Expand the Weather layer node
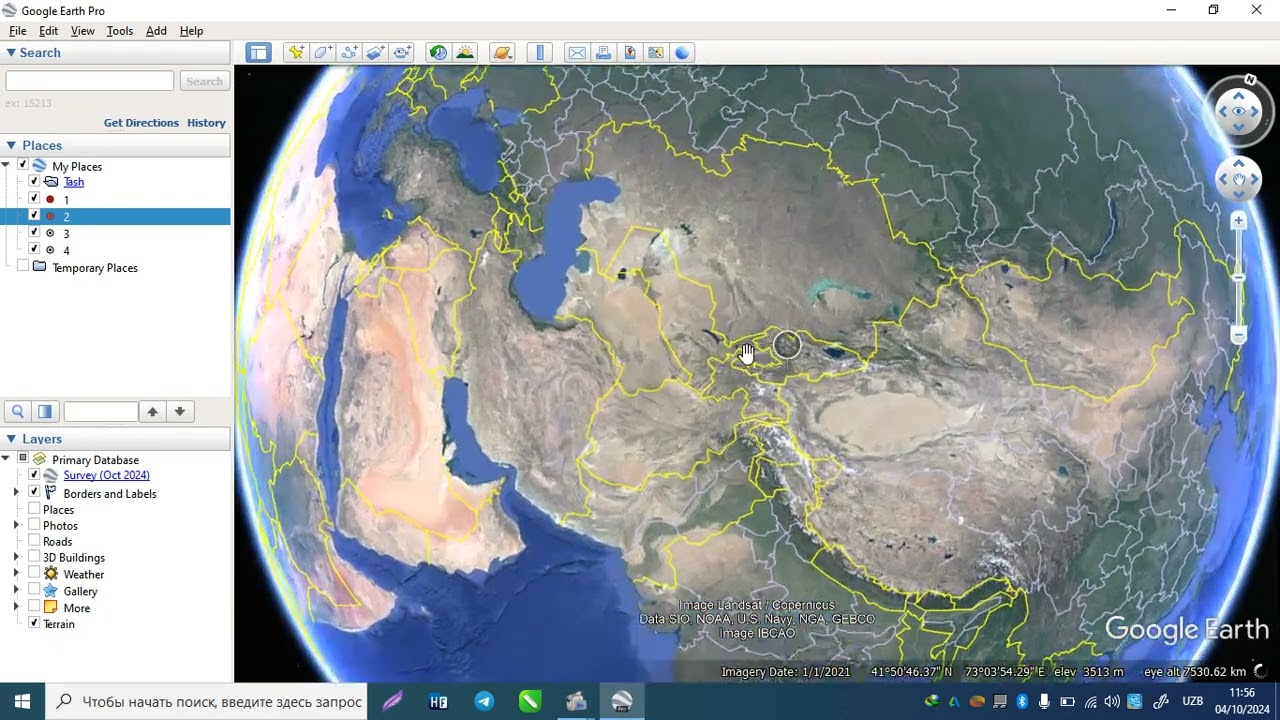1280x720 pixels. [16, 574]
